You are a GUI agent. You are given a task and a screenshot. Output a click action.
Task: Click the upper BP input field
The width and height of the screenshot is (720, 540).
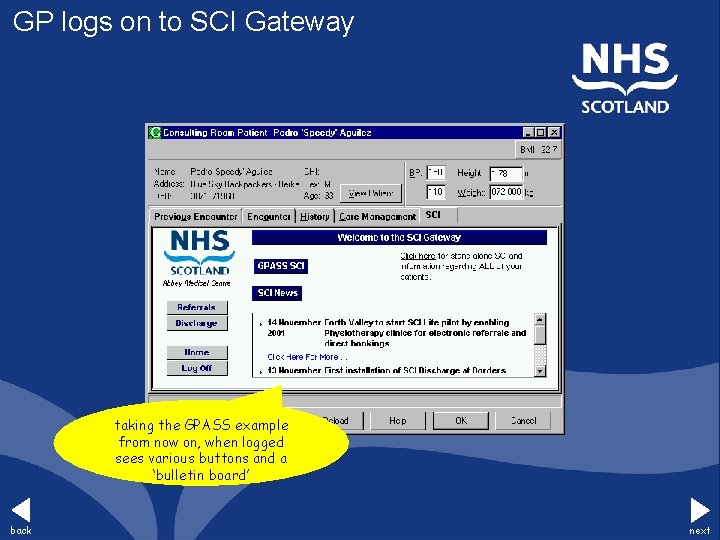[x=436, y=173]
